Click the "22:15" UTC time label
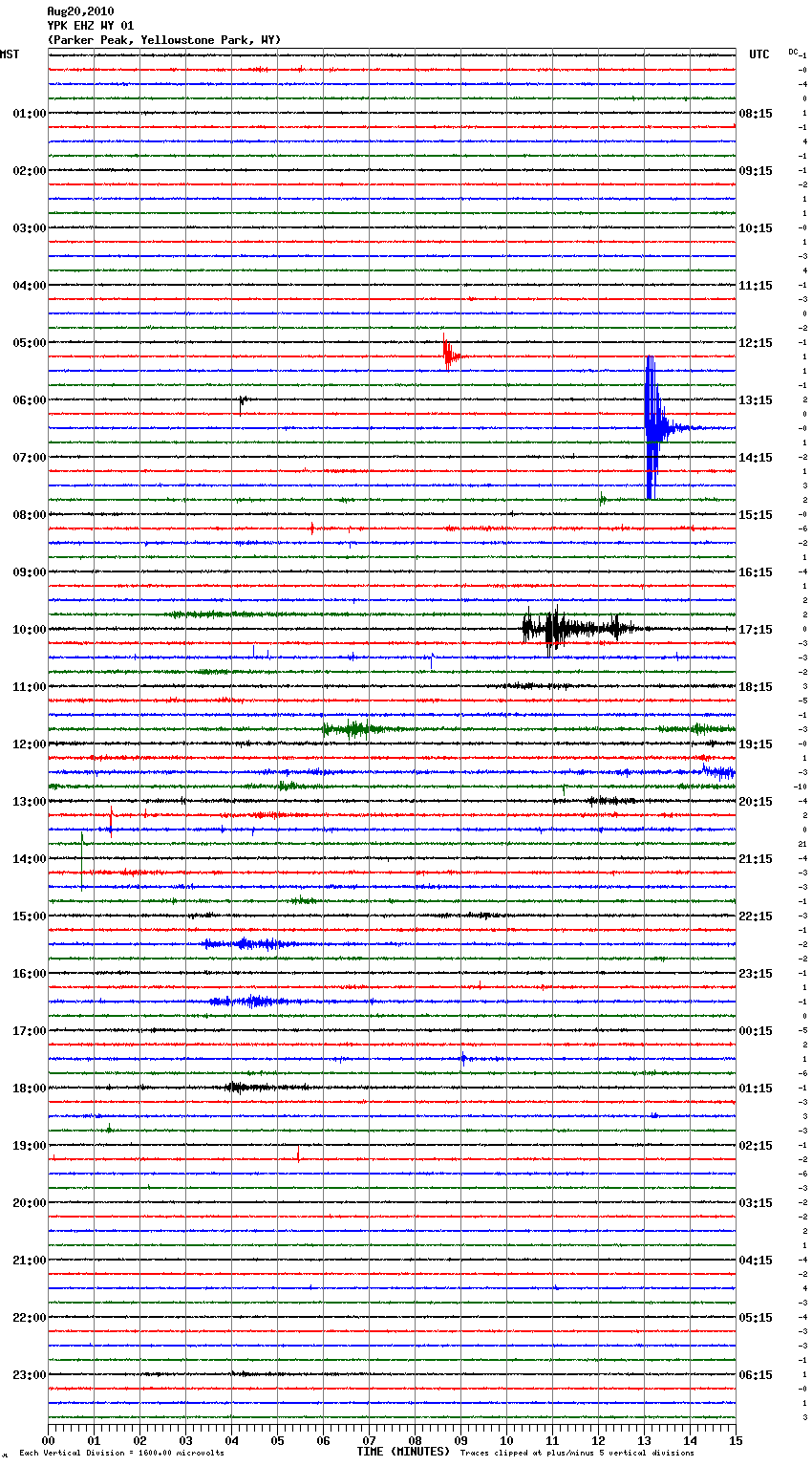This screenshot has height=1466, width=812. pyautogui.click(x=756, y=916)
